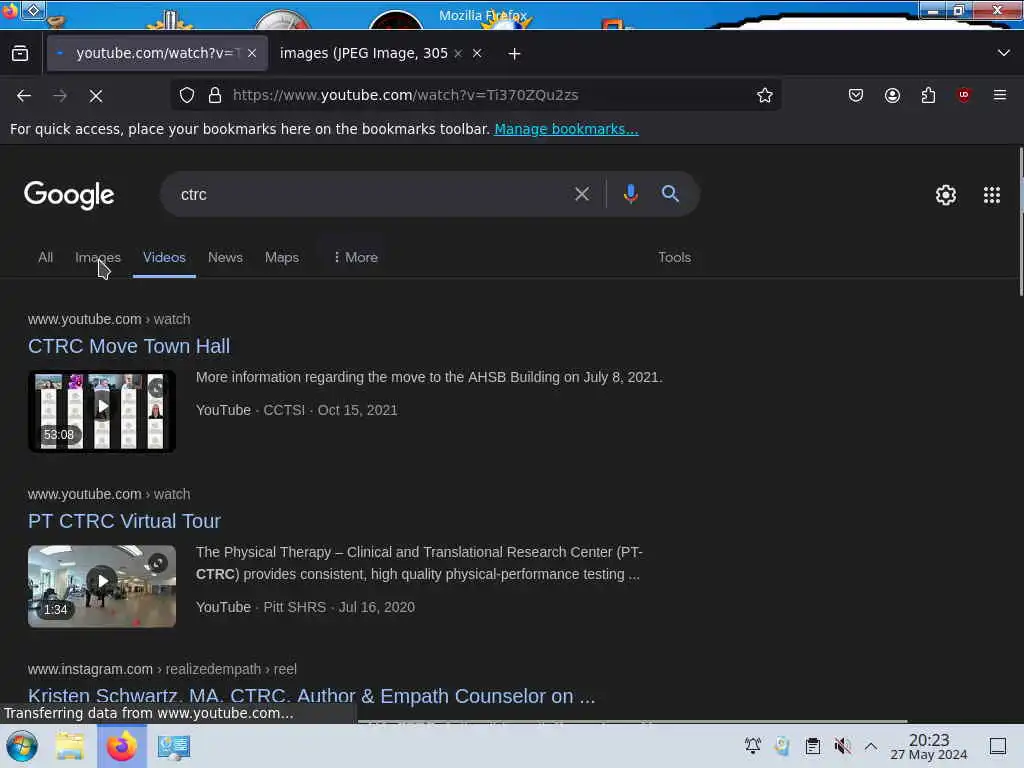
Task: Submit search with magnifier icon
Action: click(x=670, y=194)
